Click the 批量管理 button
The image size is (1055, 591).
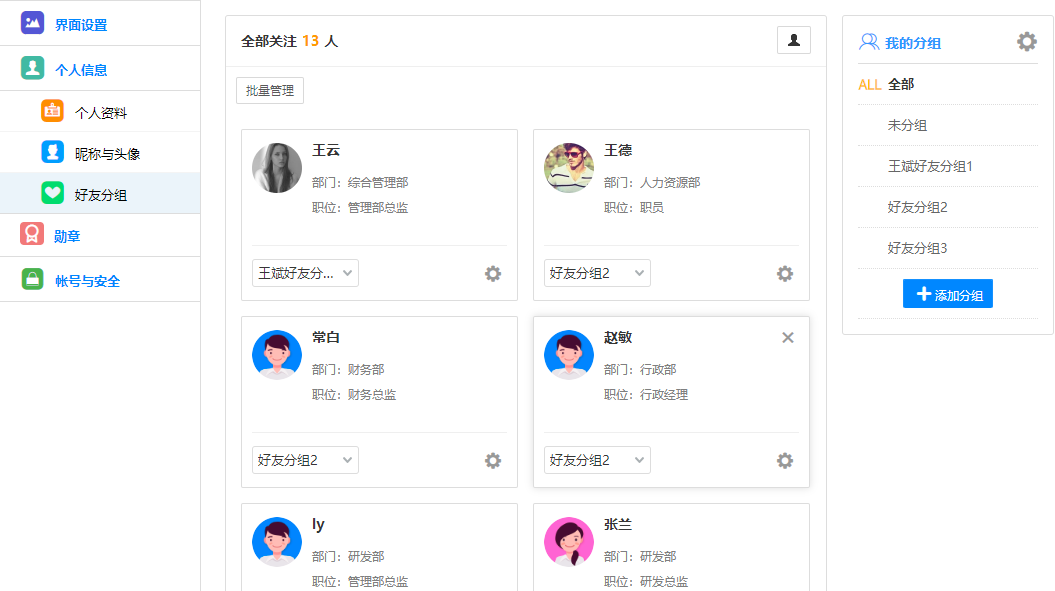270,90
